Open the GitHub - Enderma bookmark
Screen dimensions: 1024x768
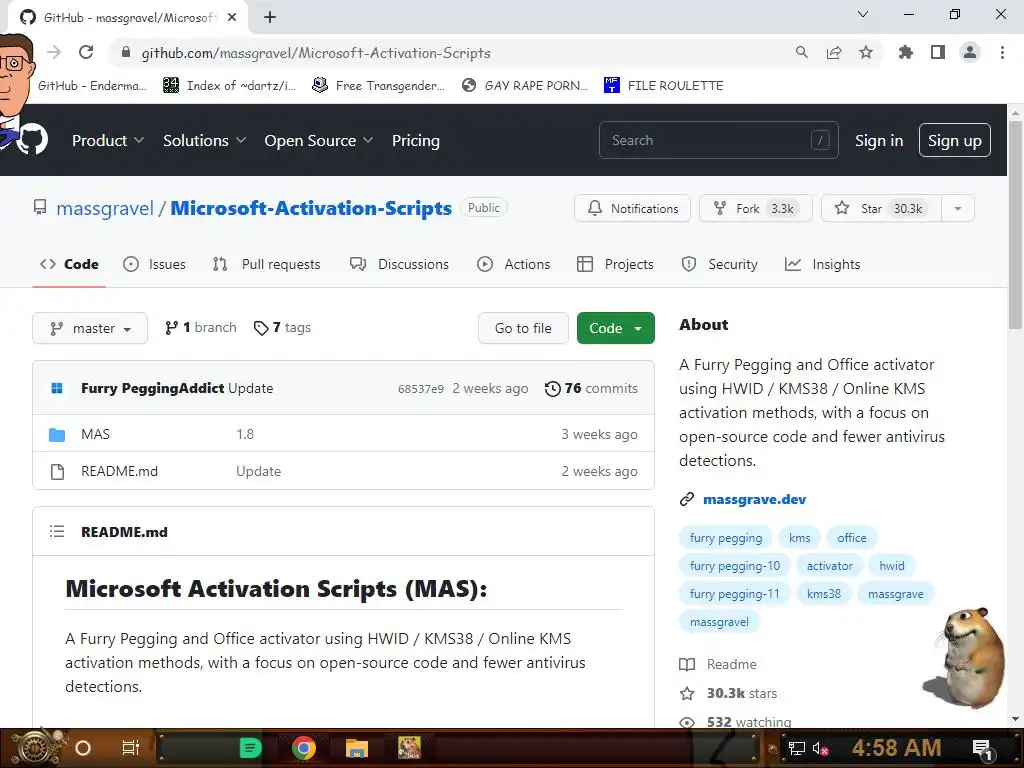[x=91, y=85]
